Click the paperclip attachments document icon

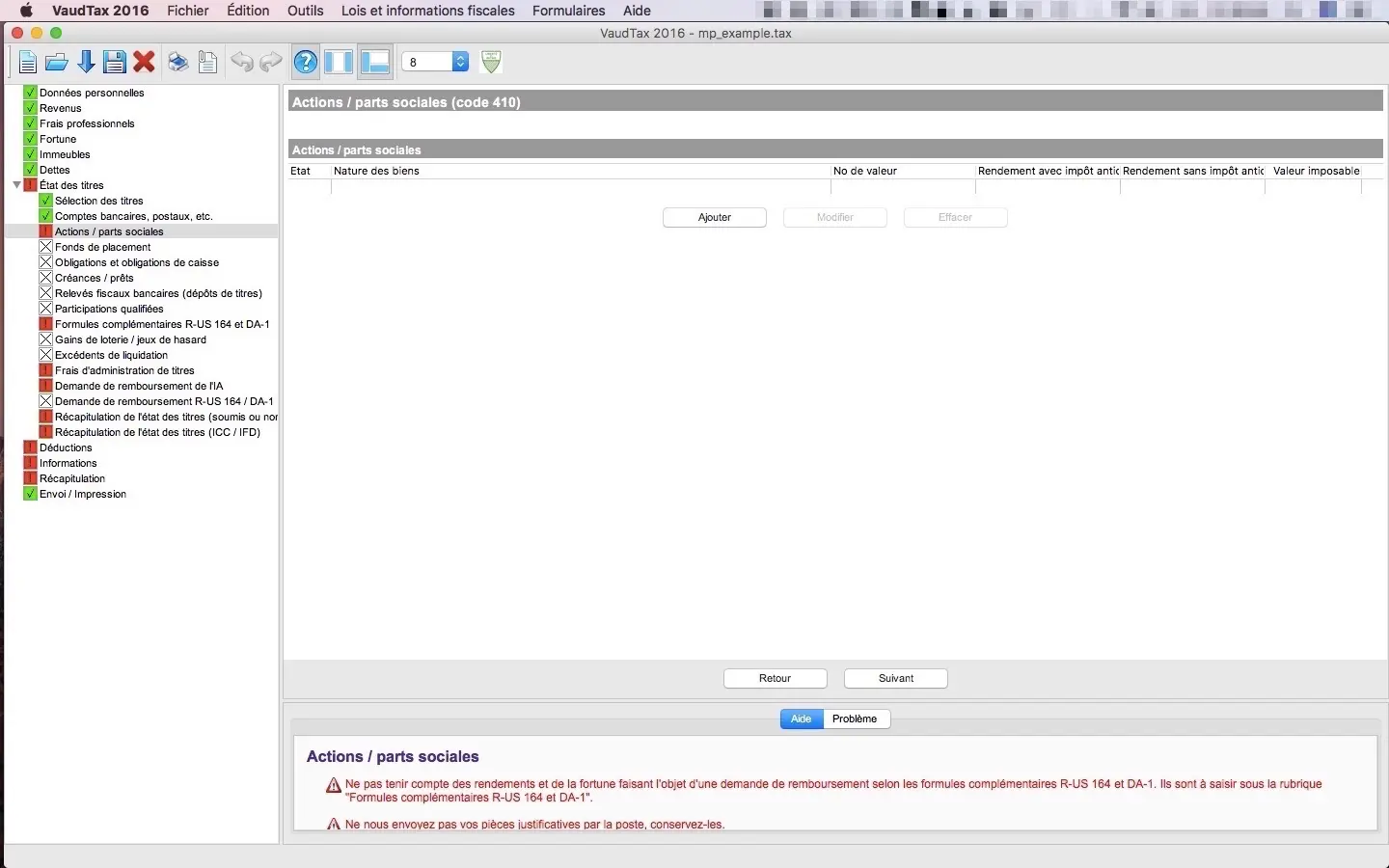[207, 63]
